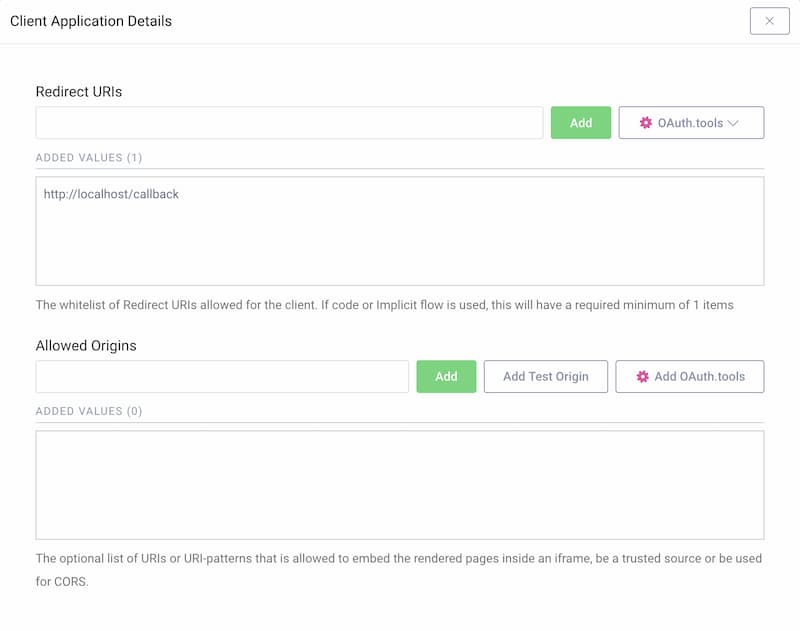Click the gear icon on OAuth.tools dropdown
This screenshot has height=631, width=800.
(645, 123)
